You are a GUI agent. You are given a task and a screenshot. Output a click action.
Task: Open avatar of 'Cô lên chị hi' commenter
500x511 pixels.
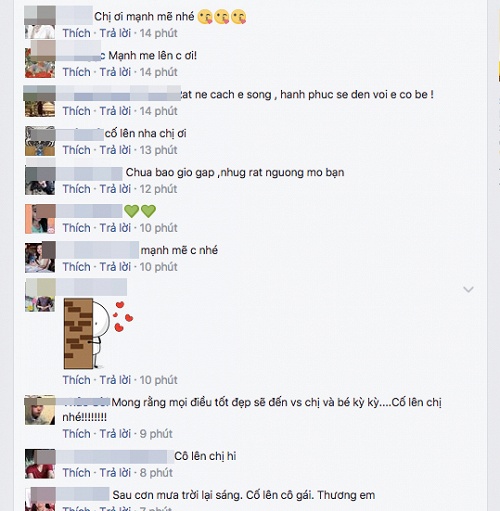[x=40, y=464]
